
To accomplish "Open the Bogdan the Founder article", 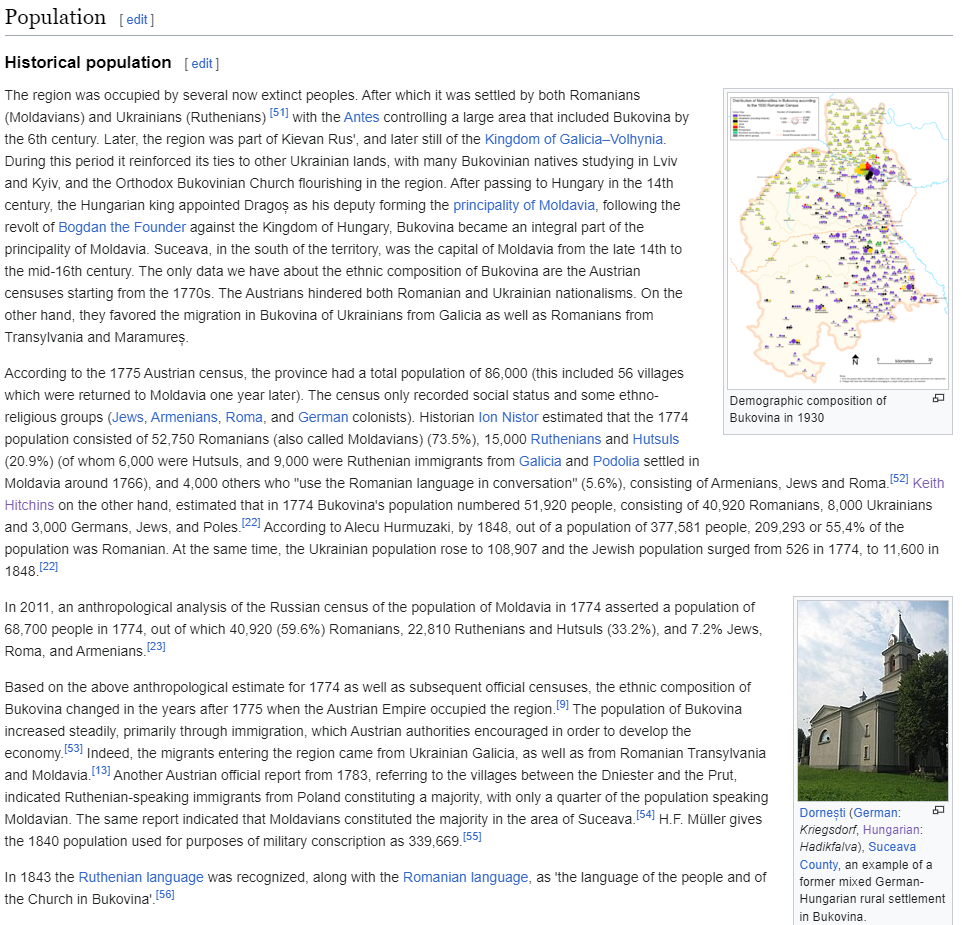I will [121, 227].
